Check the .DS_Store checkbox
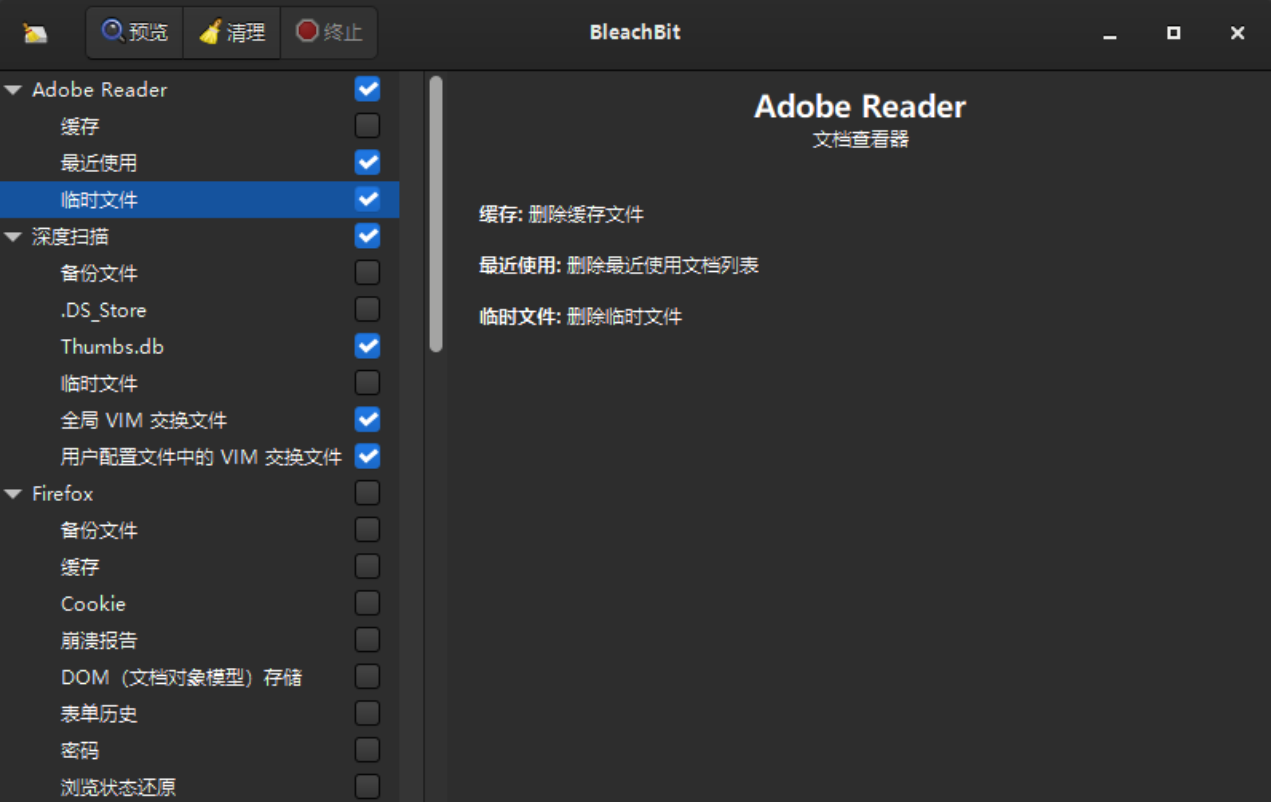The height and width of the screenshot is (802, 1271). click(x=367, y=309)
